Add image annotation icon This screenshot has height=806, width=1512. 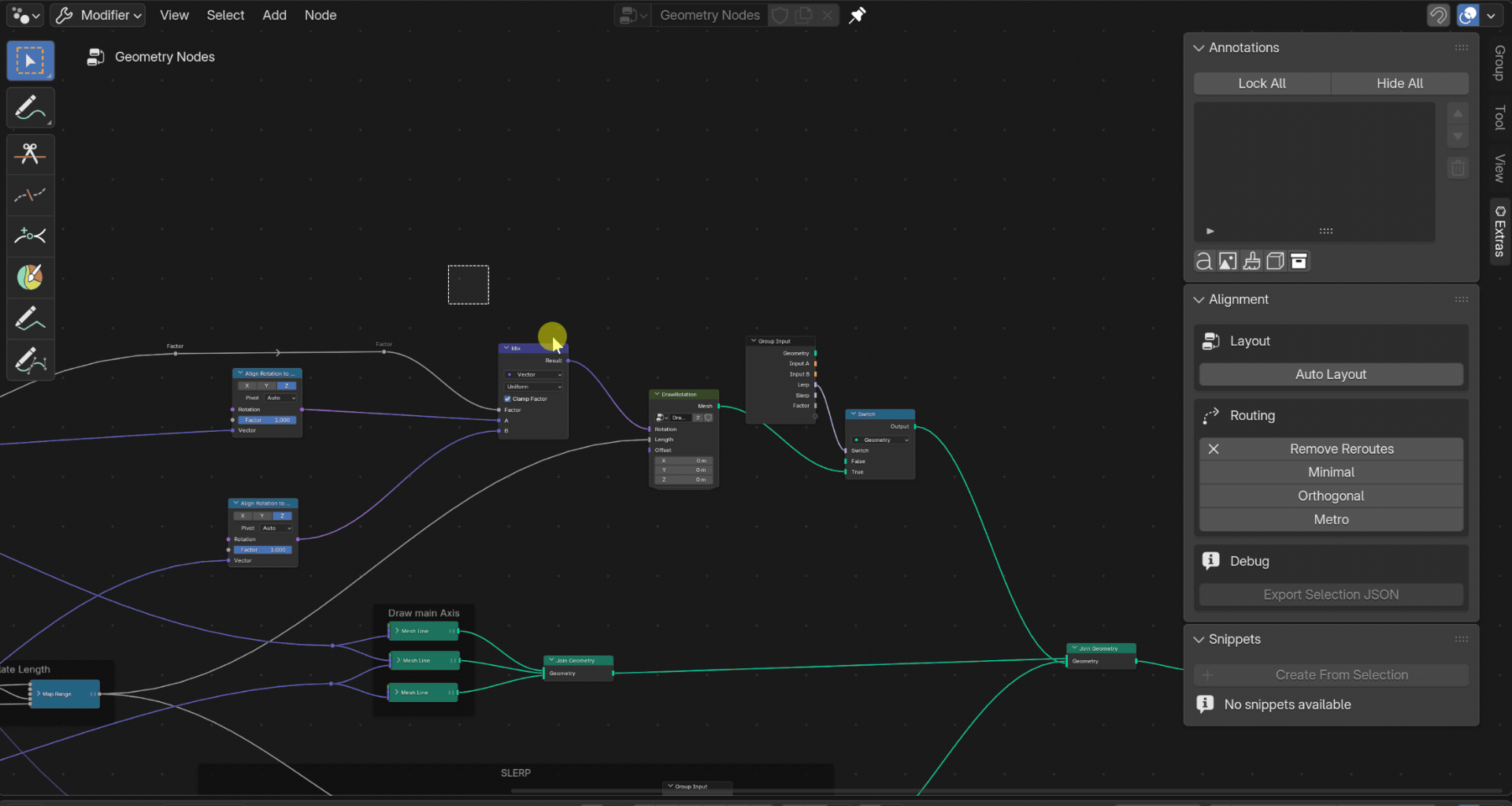point(1228,261)
